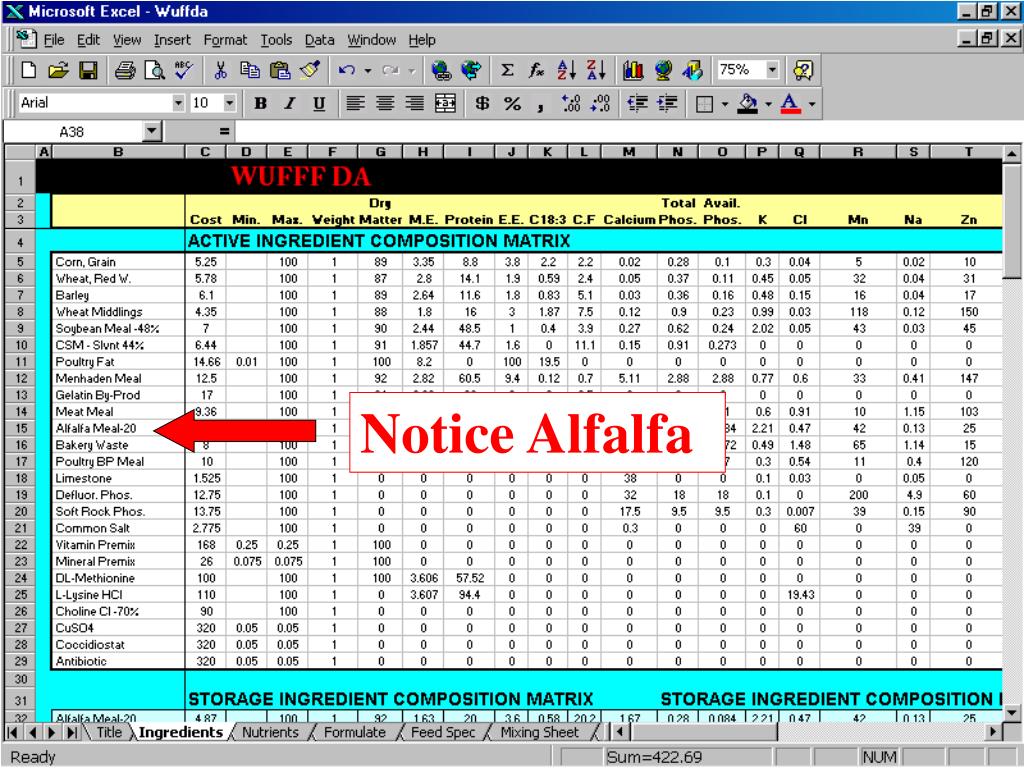This screenshot has height=768, width=1024.
Task: Apply the red Font Color A
Action: (x=791, y=104)
